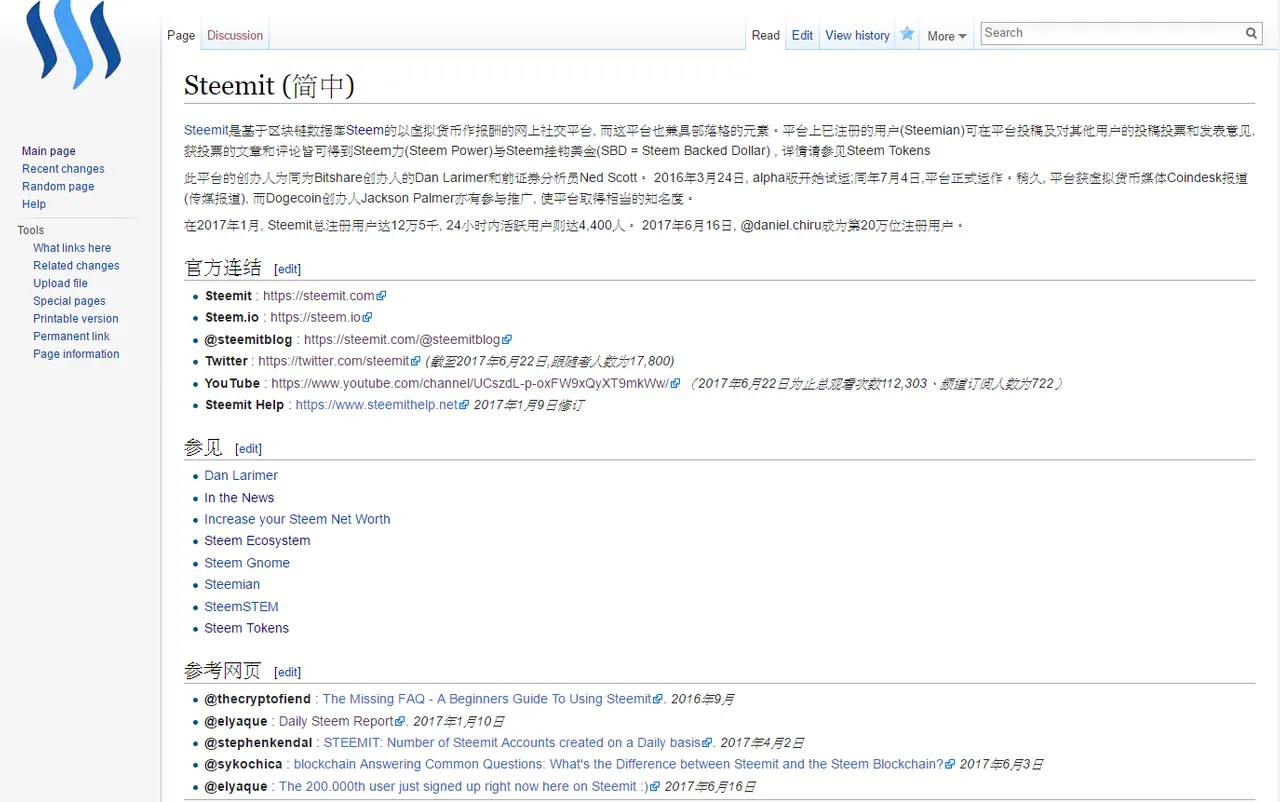Open STEEMIT Number of Accounts link
Viewport: 1280px width, 802px height.
coord(517,743)
